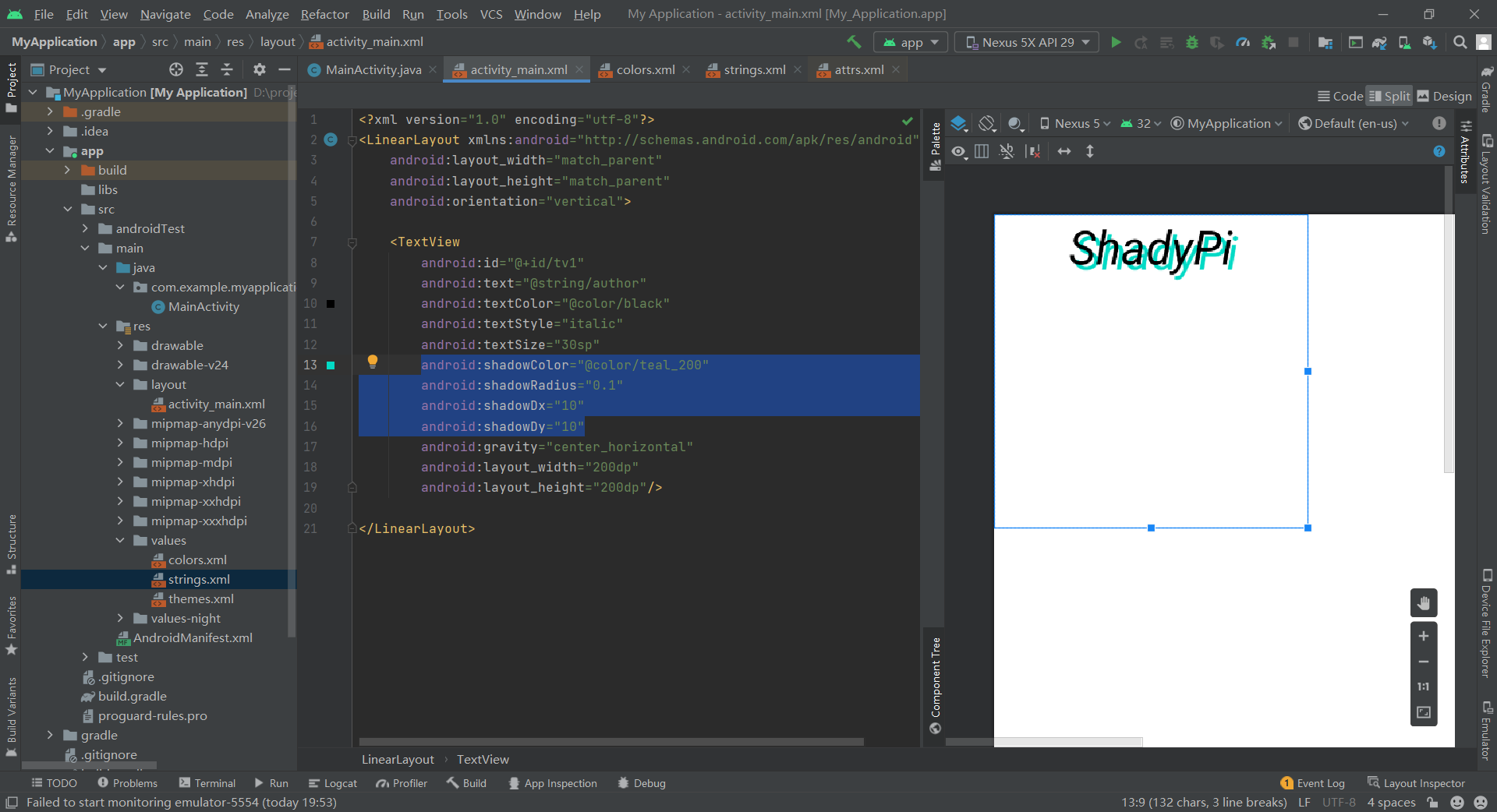Launch Device Manager from the toolbar
The height and width of the screenshot is (812, 1497).
pos(1403,42)
